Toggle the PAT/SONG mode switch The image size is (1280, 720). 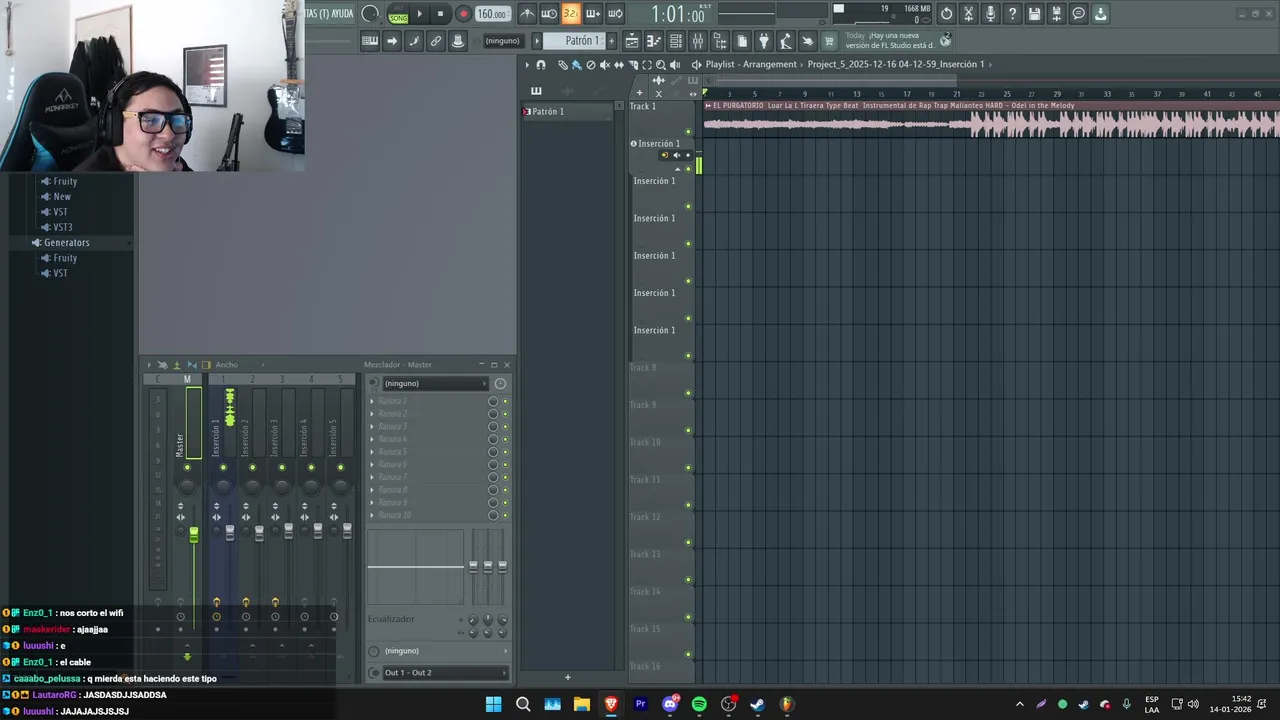coord(398,14)
